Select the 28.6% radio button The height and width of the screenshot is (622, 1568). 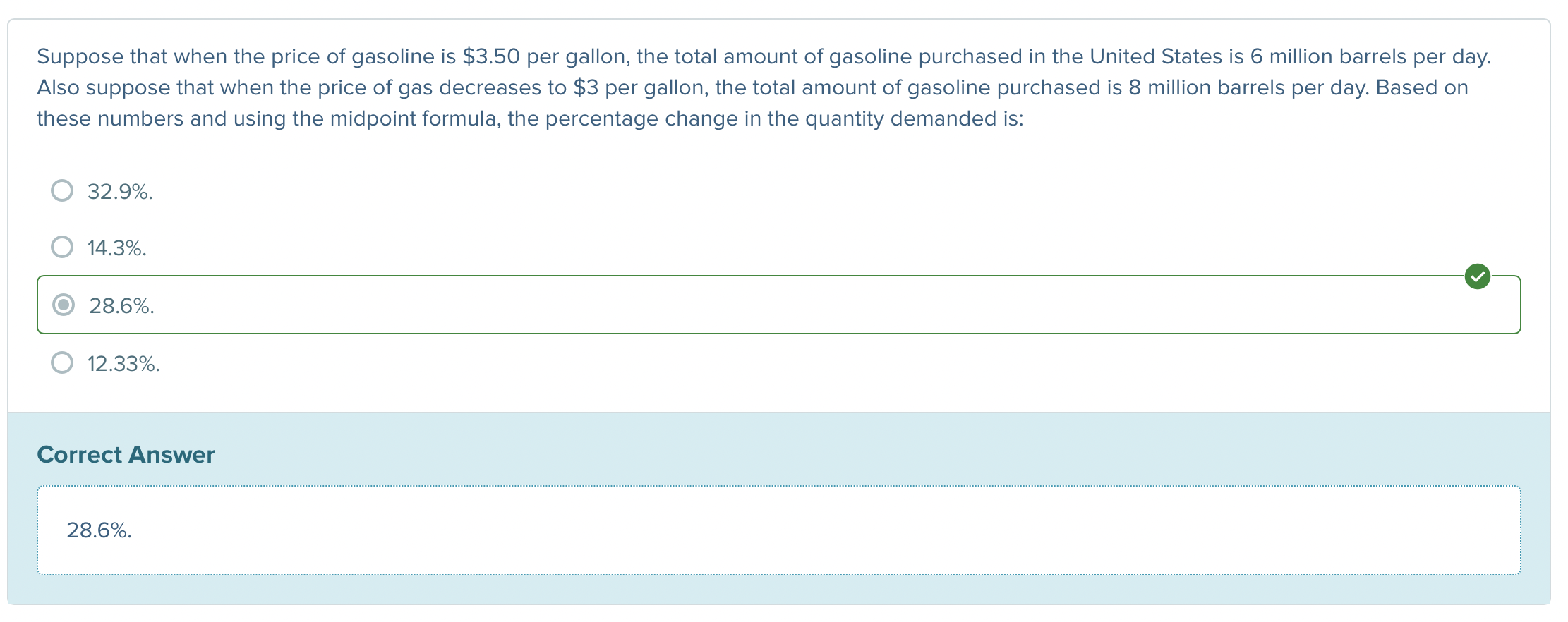click(64, 305)
